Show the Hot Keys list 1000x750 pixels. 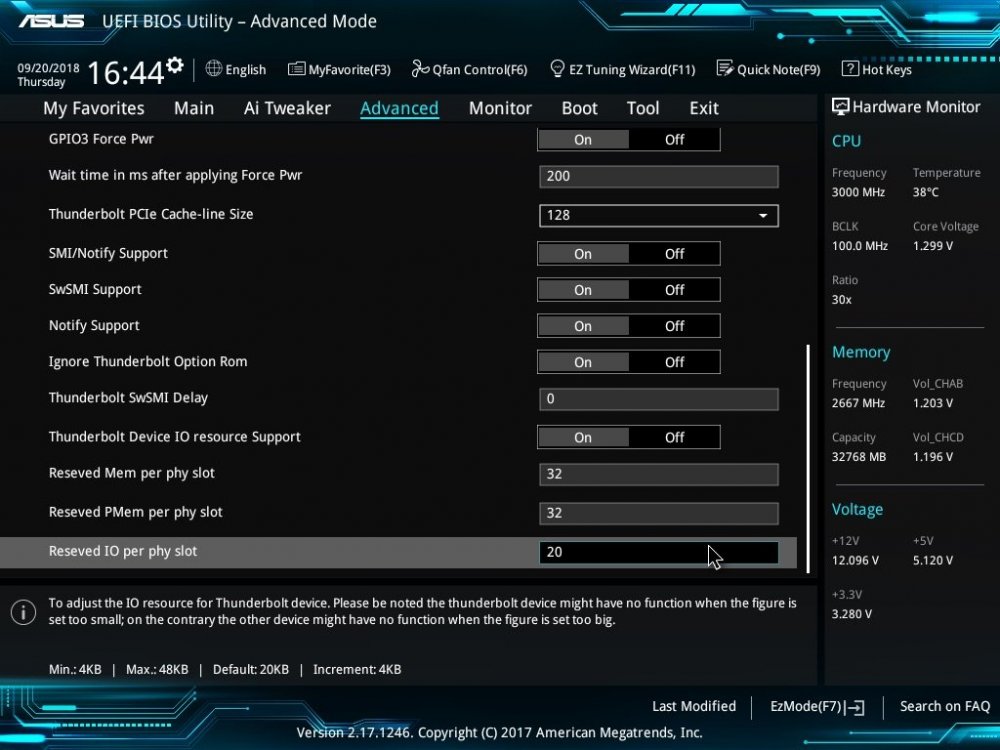(886, 70)
